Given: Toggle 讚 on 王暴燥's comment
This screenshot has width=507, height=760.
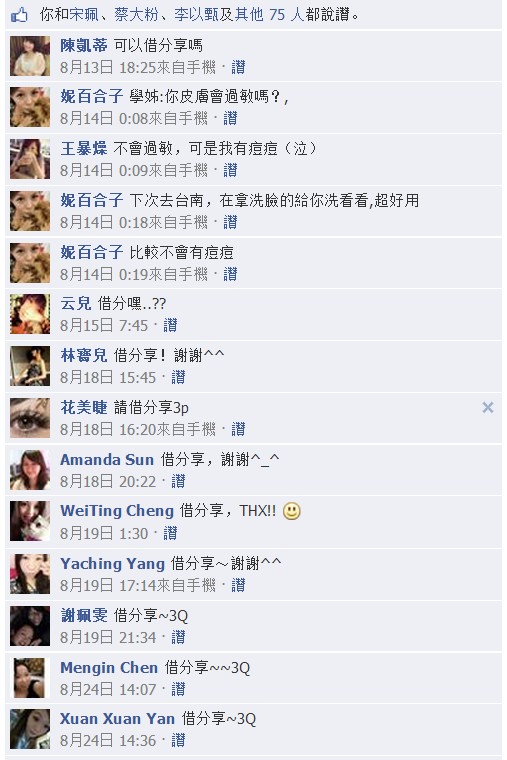Looking at the screenshot, I should pos(230,170).
